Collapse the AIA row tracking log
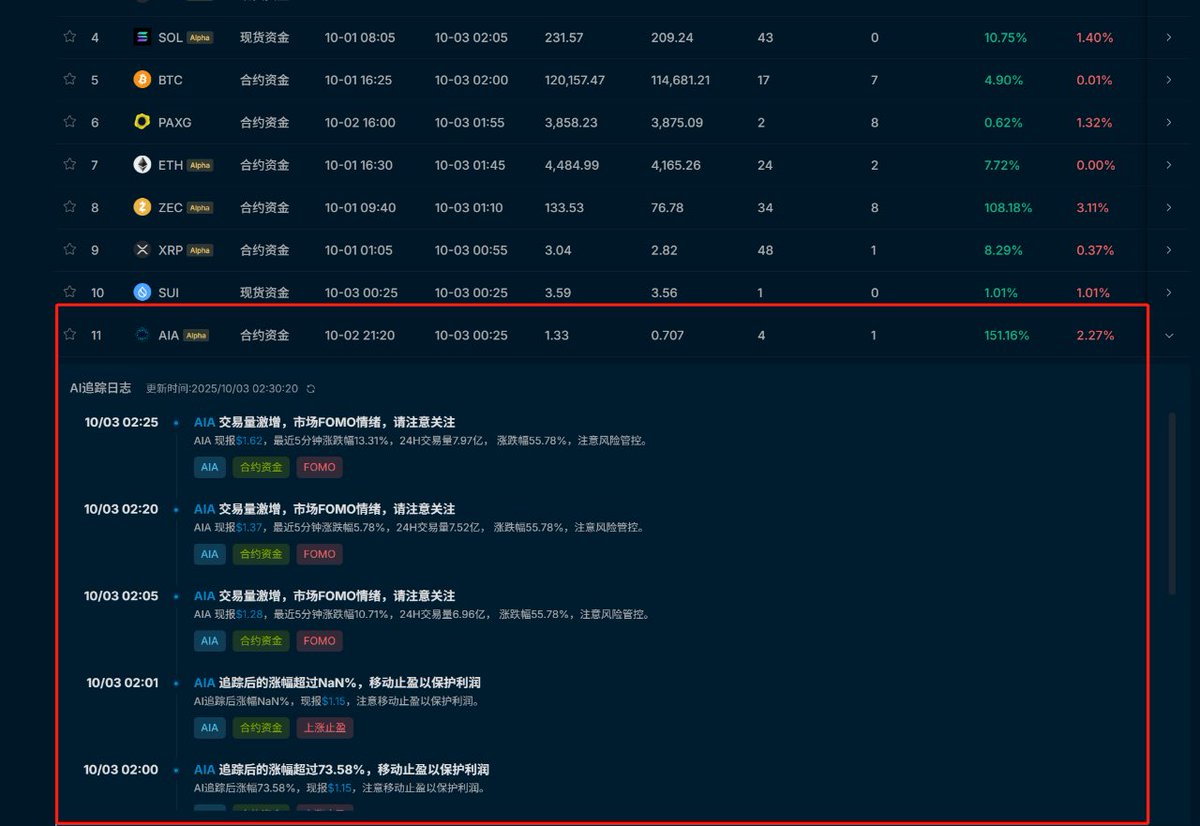Screen dimensions: 1200x826 (x=1169, y=335)
